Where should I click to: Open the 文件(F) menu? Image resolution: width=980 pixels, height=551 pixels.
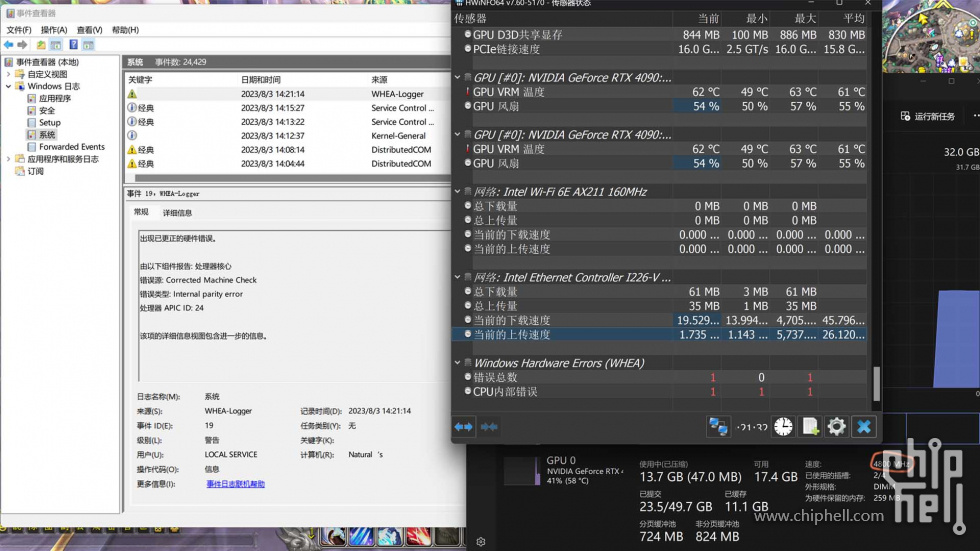18,30
